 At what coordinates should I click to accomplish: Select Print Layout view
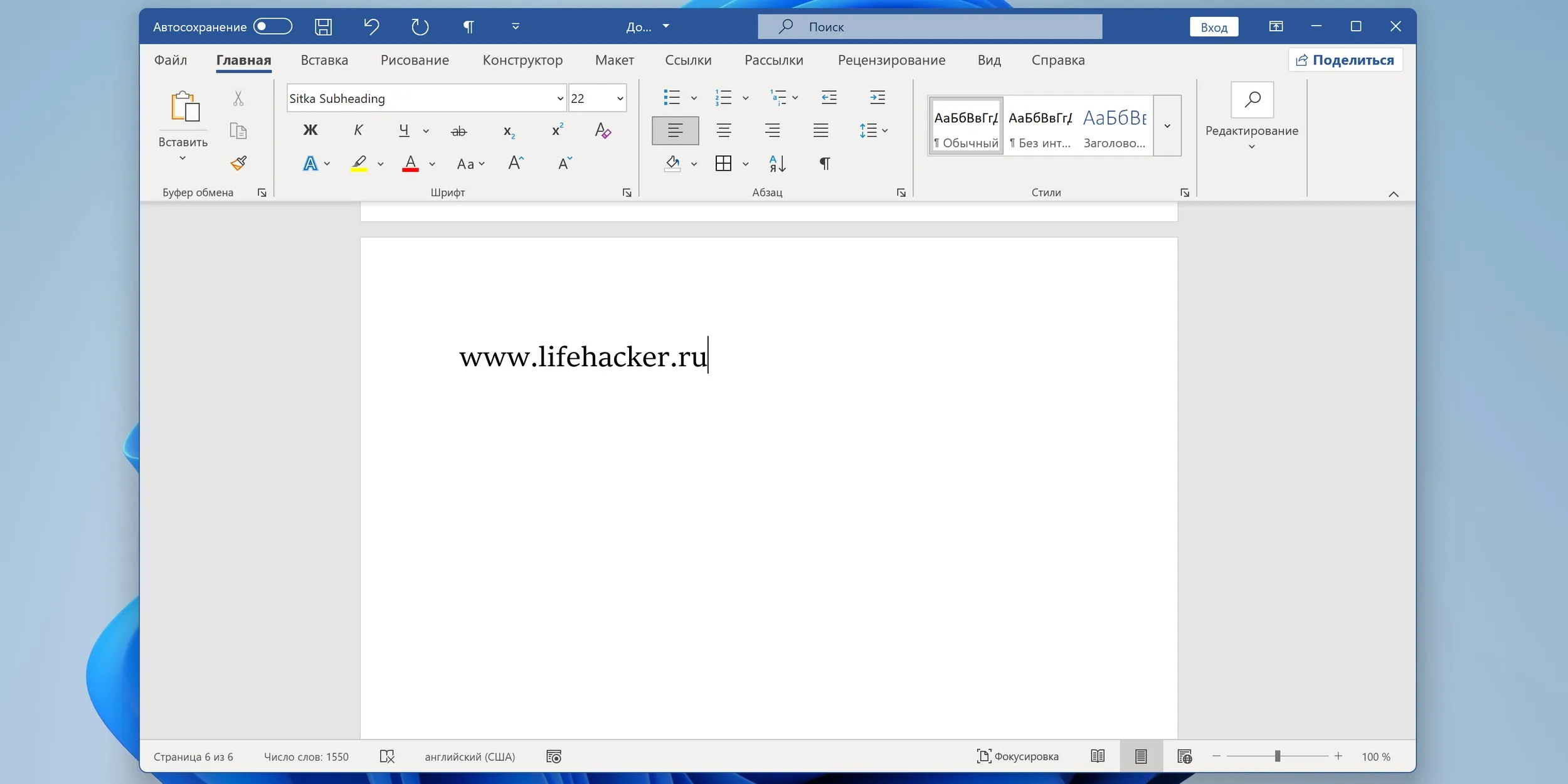(x=1141, y=756)
